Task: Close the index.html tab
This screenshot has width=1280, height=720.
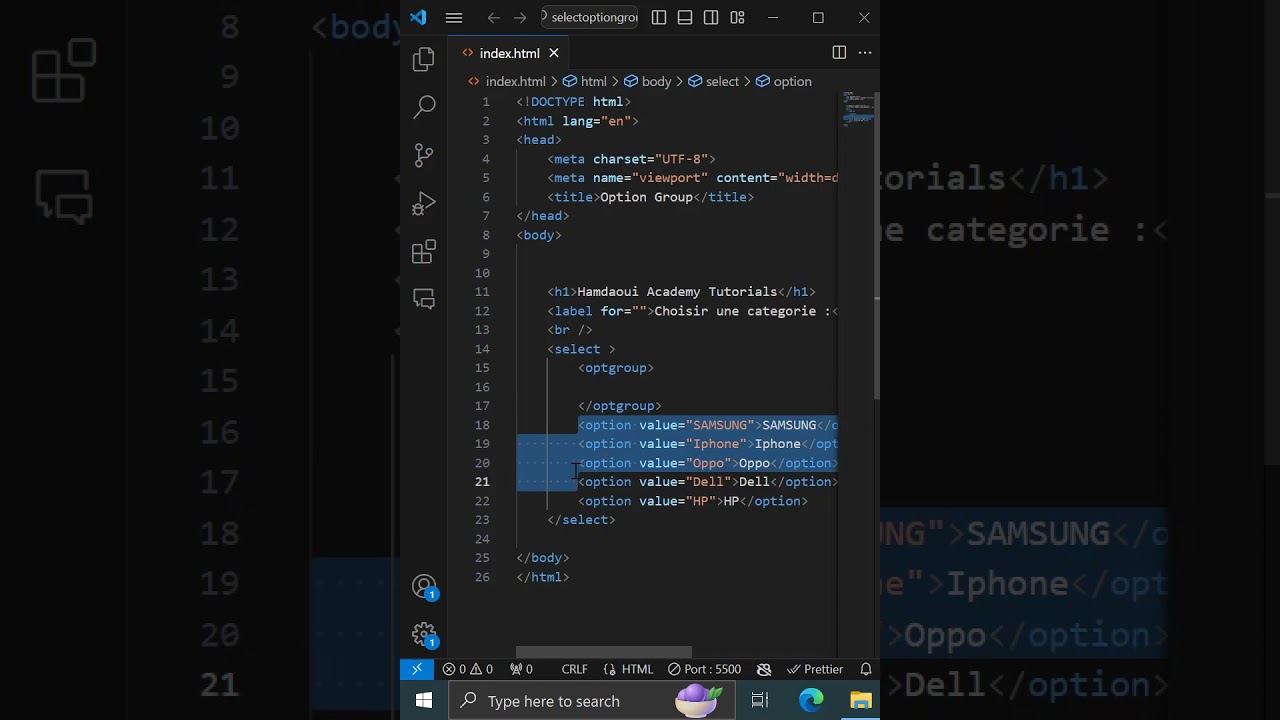Action: 554,53
